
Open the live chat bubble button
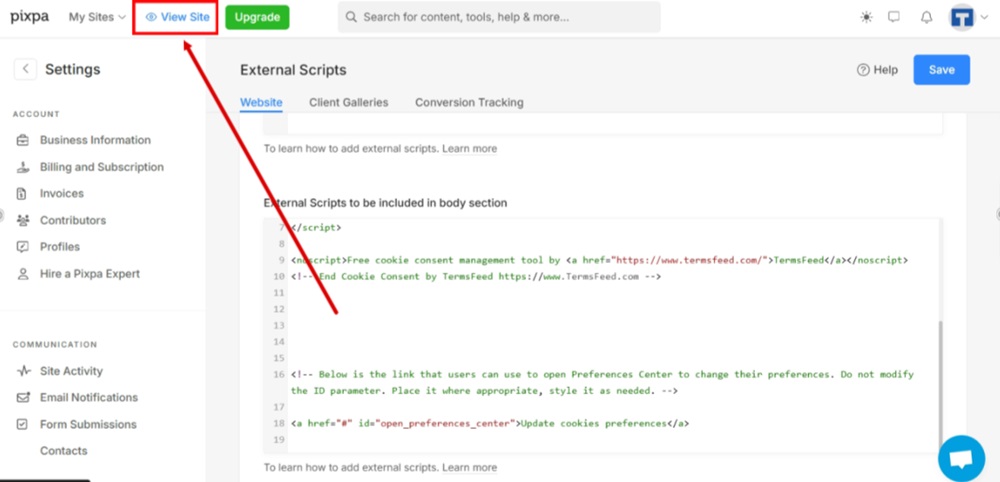point(961,458)
